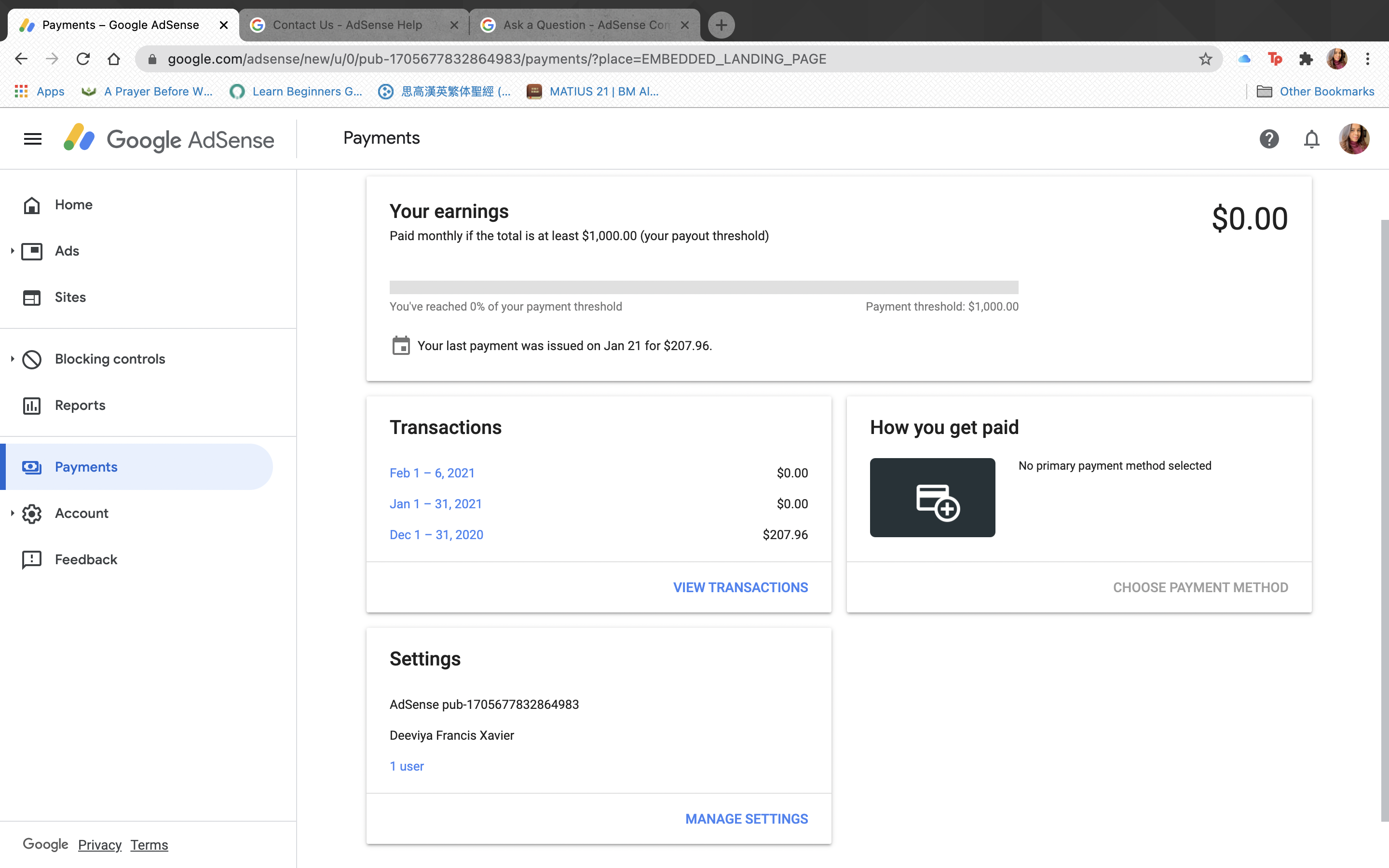Screen dimensions: 1389x868
Task: Click the add payment method card icon
Action: pyautogui.click(x=932, y=498)
